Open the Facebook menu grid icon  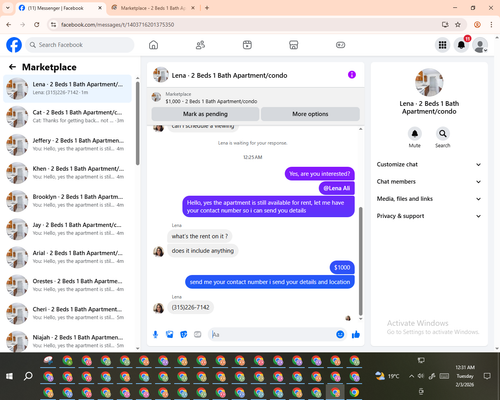[x=442, y=45]
